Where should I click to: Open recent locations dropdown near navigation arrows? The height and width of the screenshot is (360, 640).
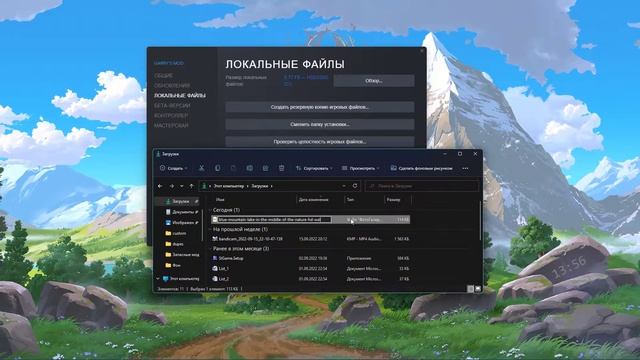point(182,186)
